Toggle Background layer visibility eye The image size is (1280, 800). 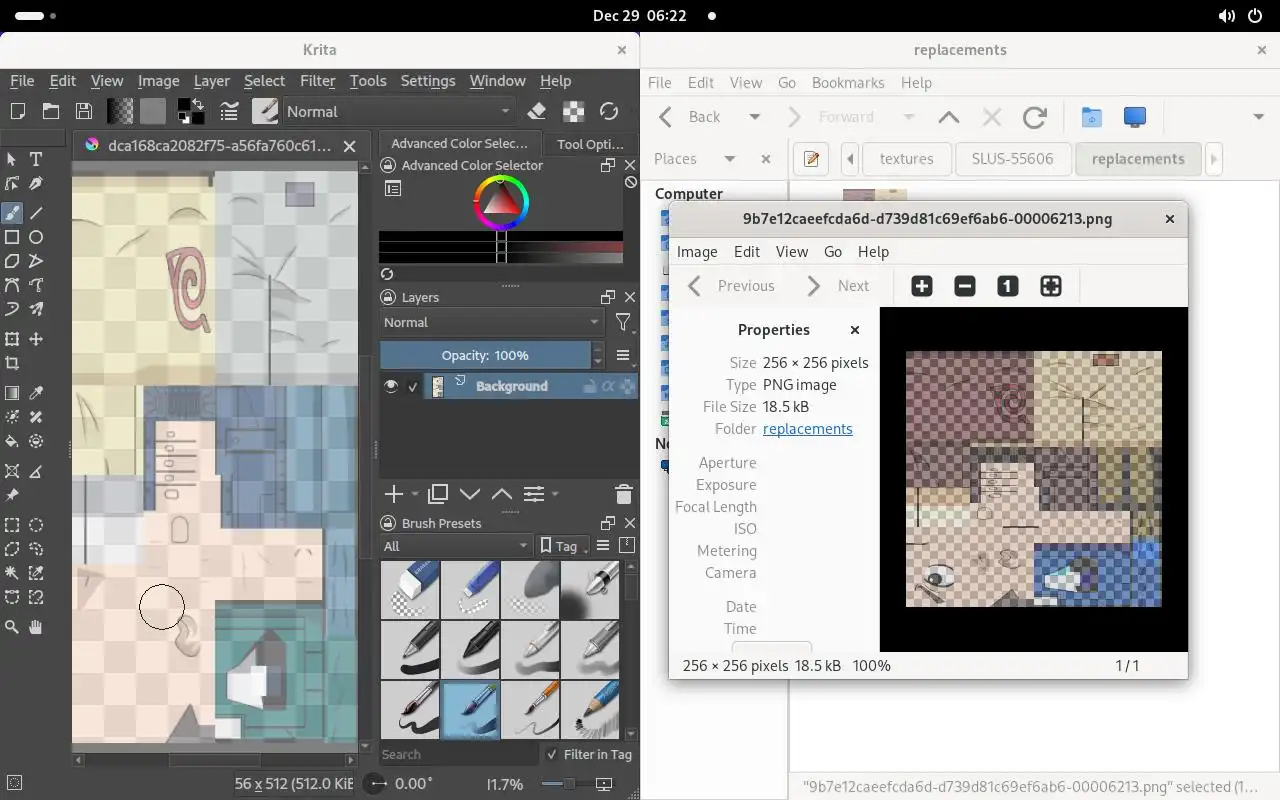coord(391,386)
